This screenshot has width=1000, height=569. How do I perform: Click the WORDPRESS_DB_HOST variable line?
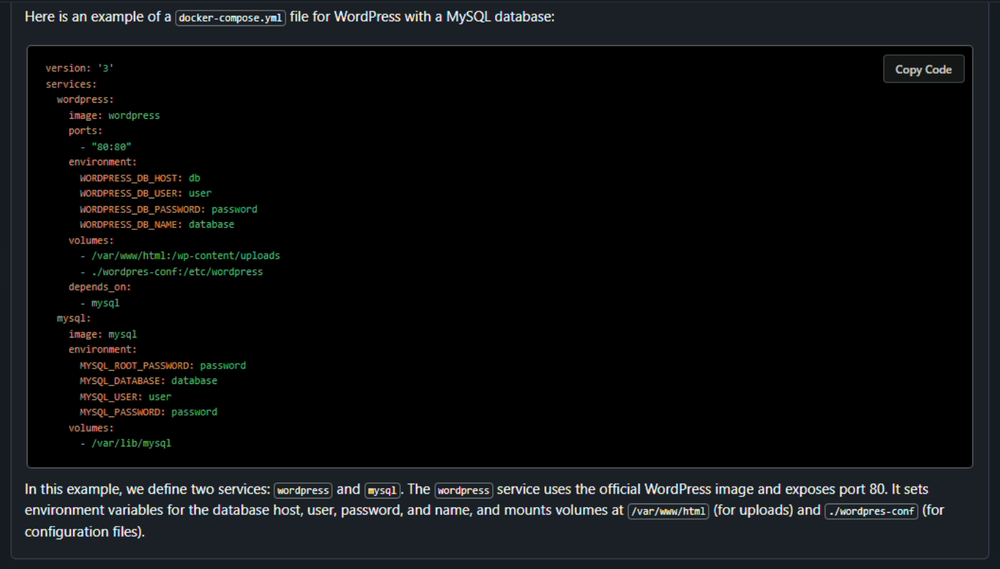(x=139, y=178)
